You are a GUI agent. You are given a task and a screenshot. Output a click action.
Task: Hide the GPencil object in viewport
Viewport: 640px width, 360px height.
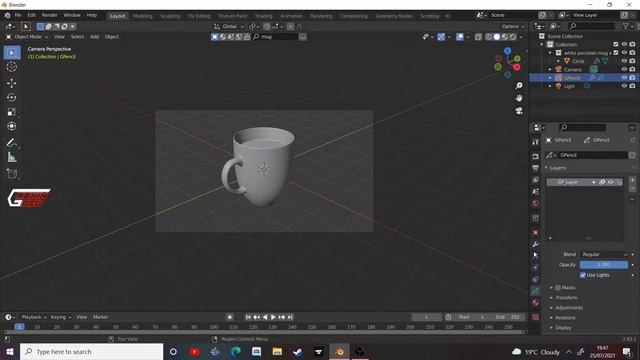coord(624,78)
